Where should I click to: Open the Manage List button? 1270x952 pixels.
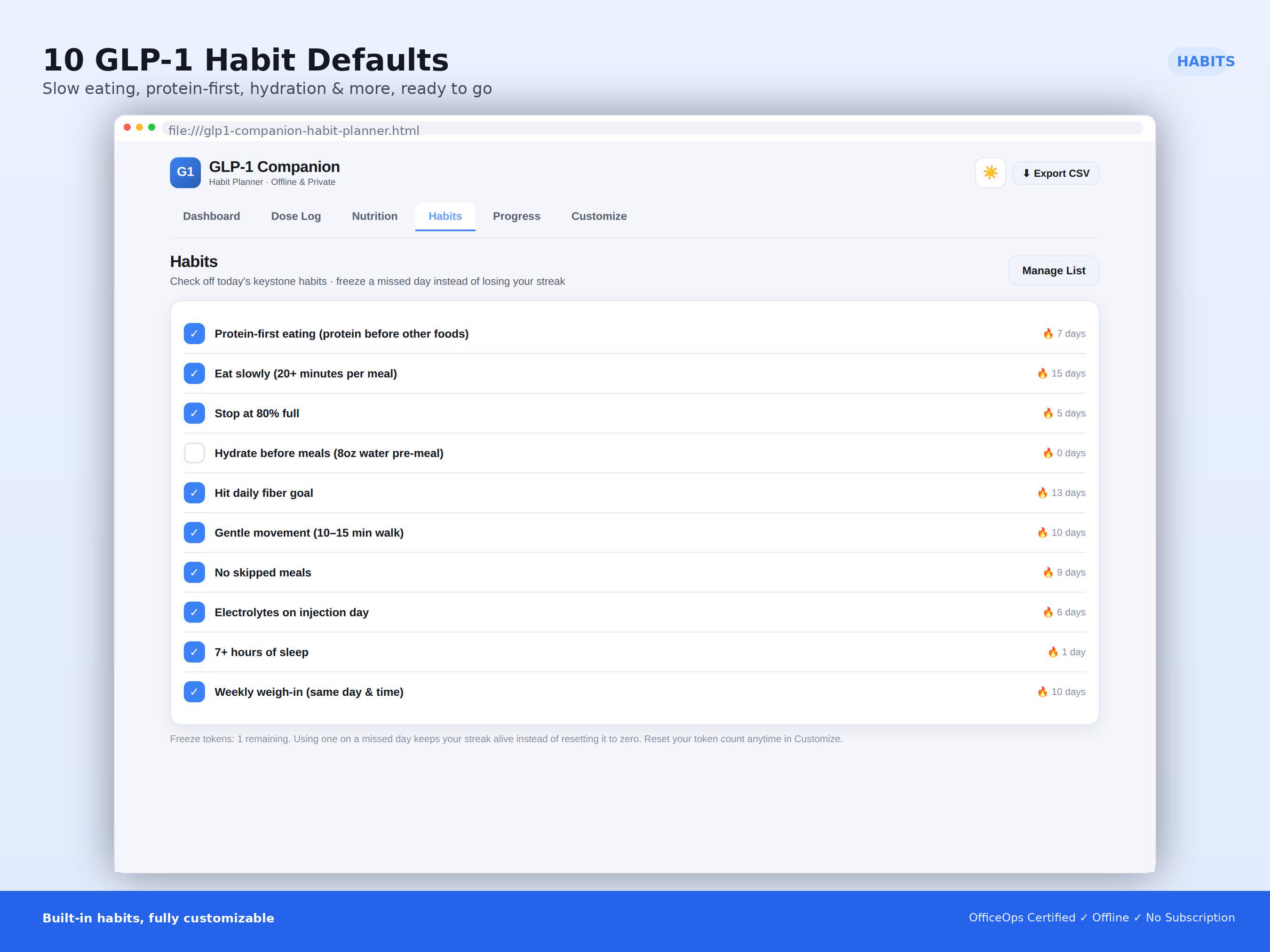point(1054,270)
